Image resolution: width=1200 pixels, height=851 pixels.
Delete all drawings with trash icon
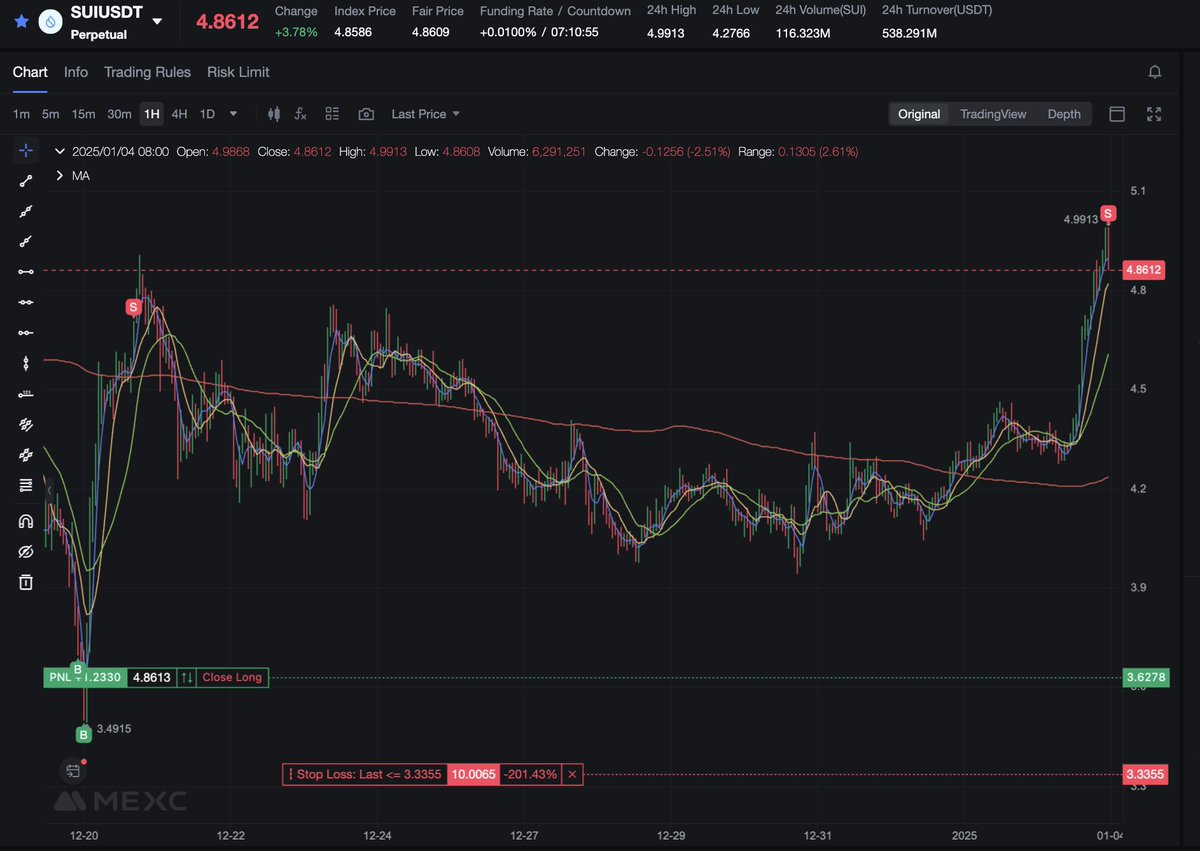tap(26, 582)
